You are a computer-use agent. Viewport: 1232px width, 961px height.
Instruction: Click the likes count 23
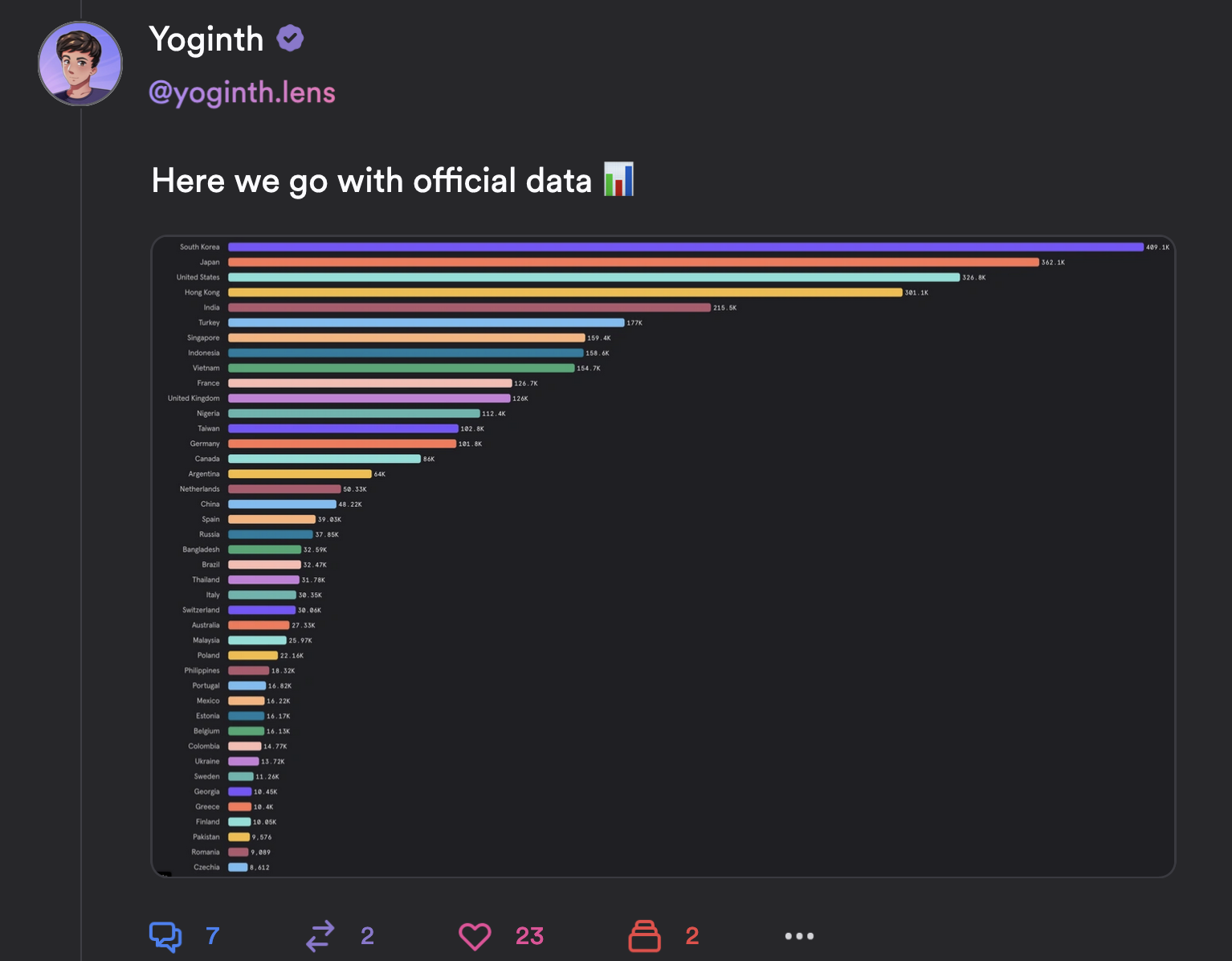[530, 936]
